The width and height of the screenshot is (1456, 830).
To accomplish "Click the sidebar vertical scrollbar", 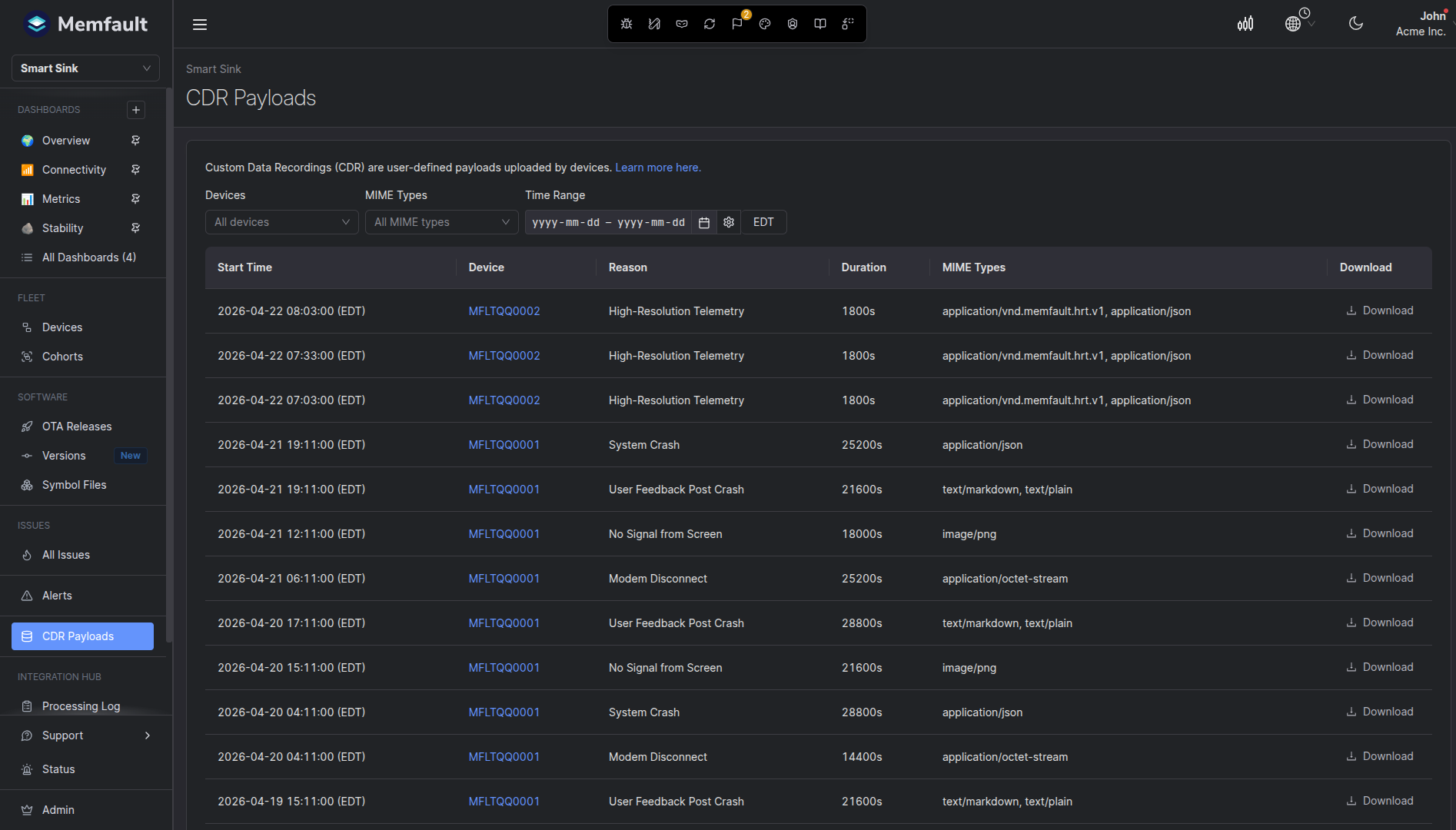I will (x=169, y=365).
